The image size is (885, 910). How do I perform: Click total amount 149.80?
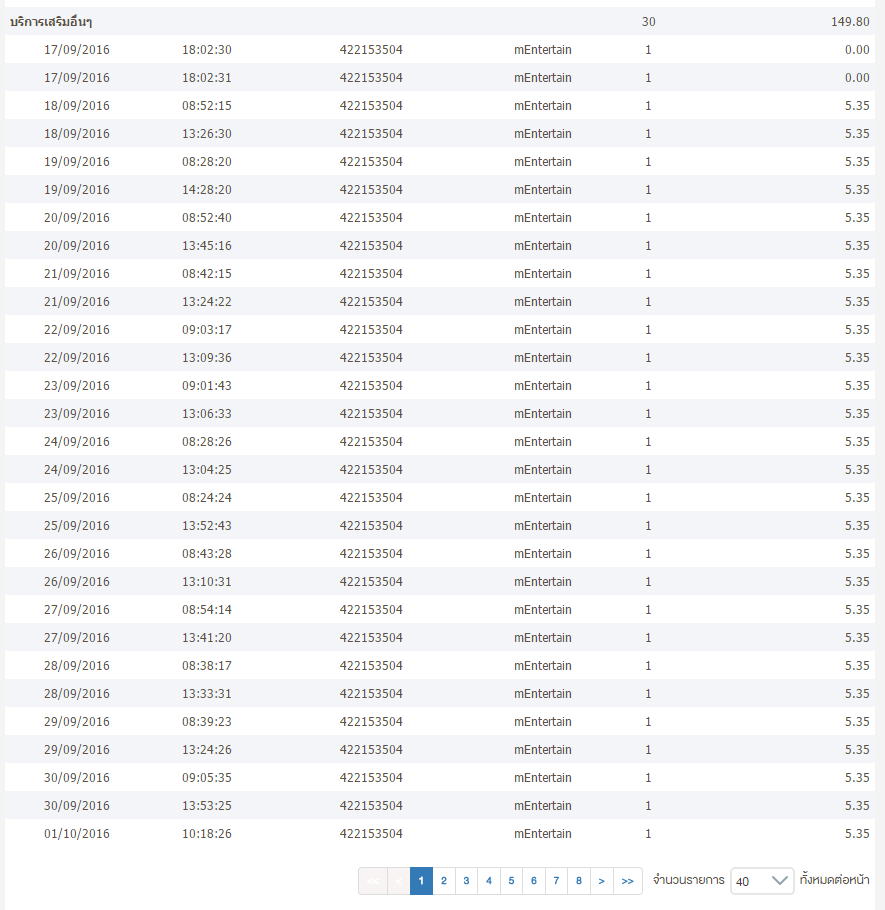tap(850, 22)
